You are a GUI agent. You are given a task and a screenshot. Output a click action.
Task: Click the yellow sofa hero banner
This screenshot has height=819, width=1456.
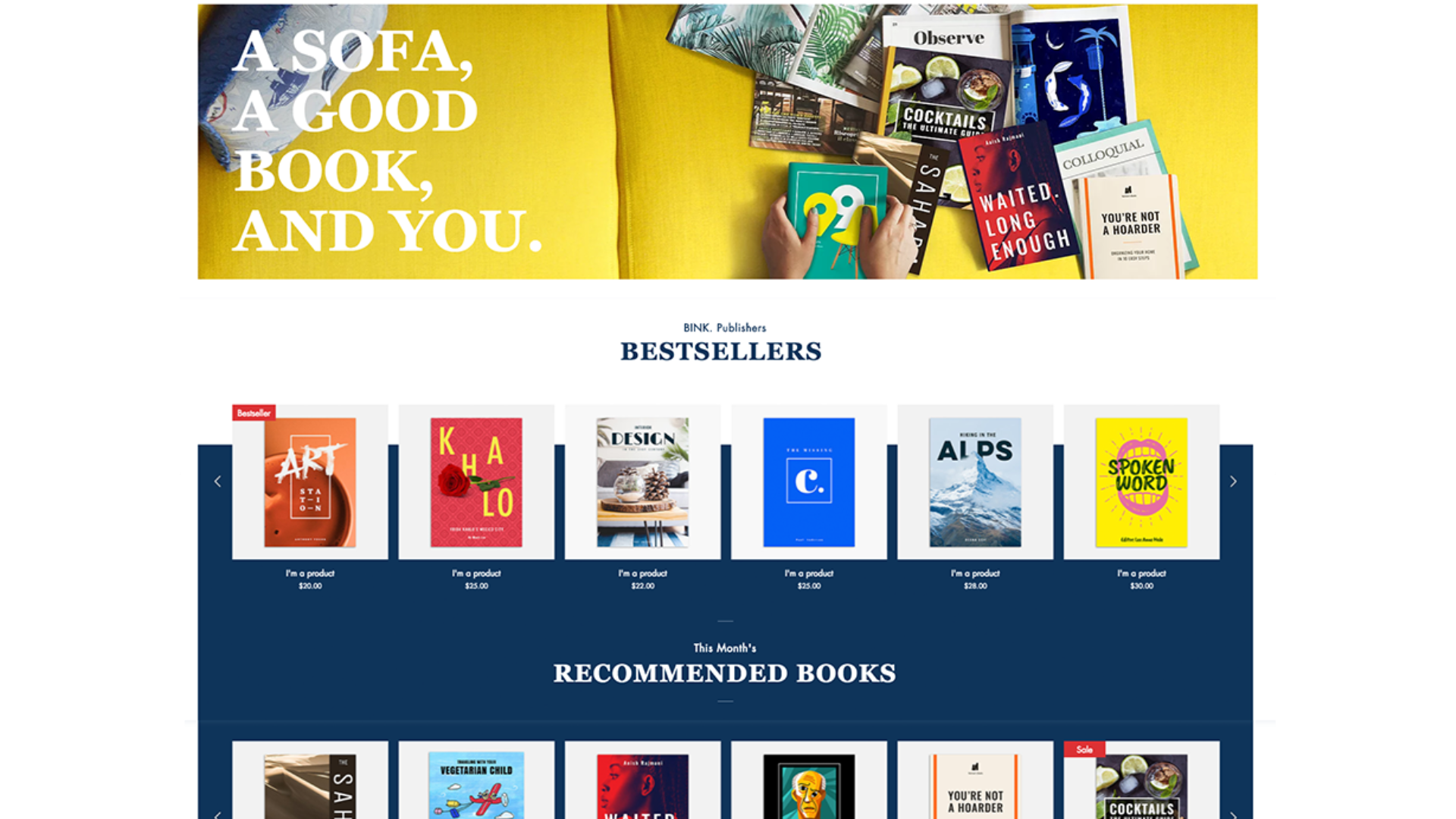(727, 142)
